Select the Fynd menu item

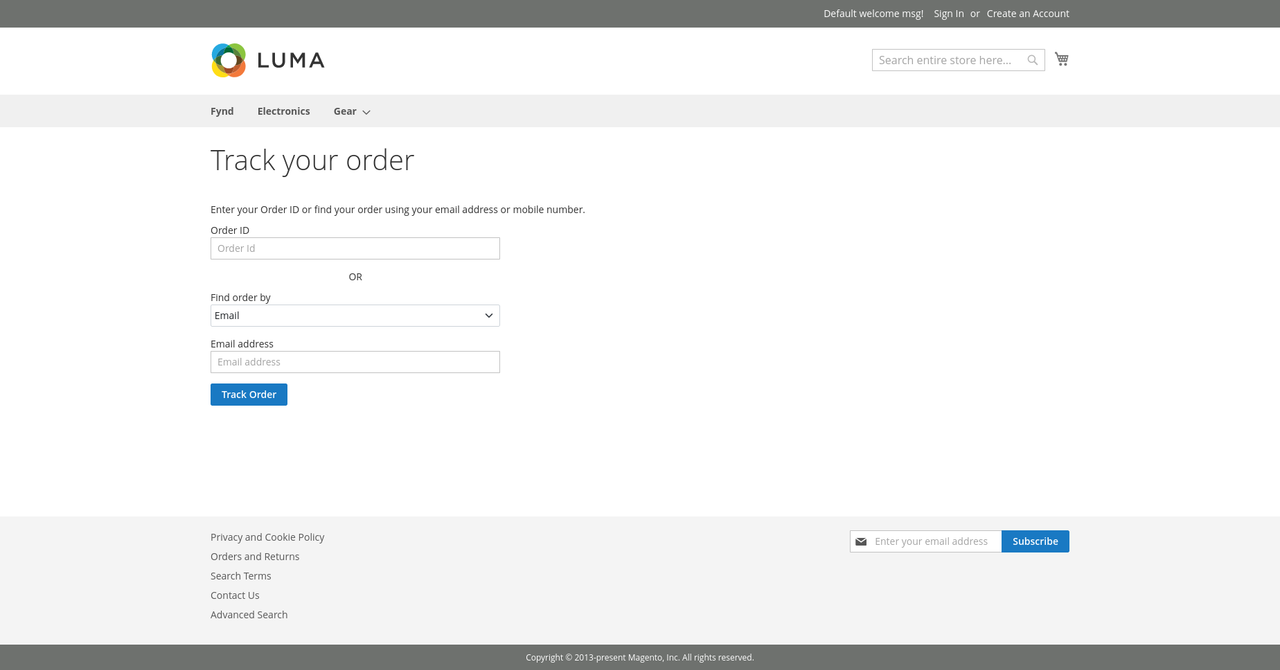pos(221,111)
